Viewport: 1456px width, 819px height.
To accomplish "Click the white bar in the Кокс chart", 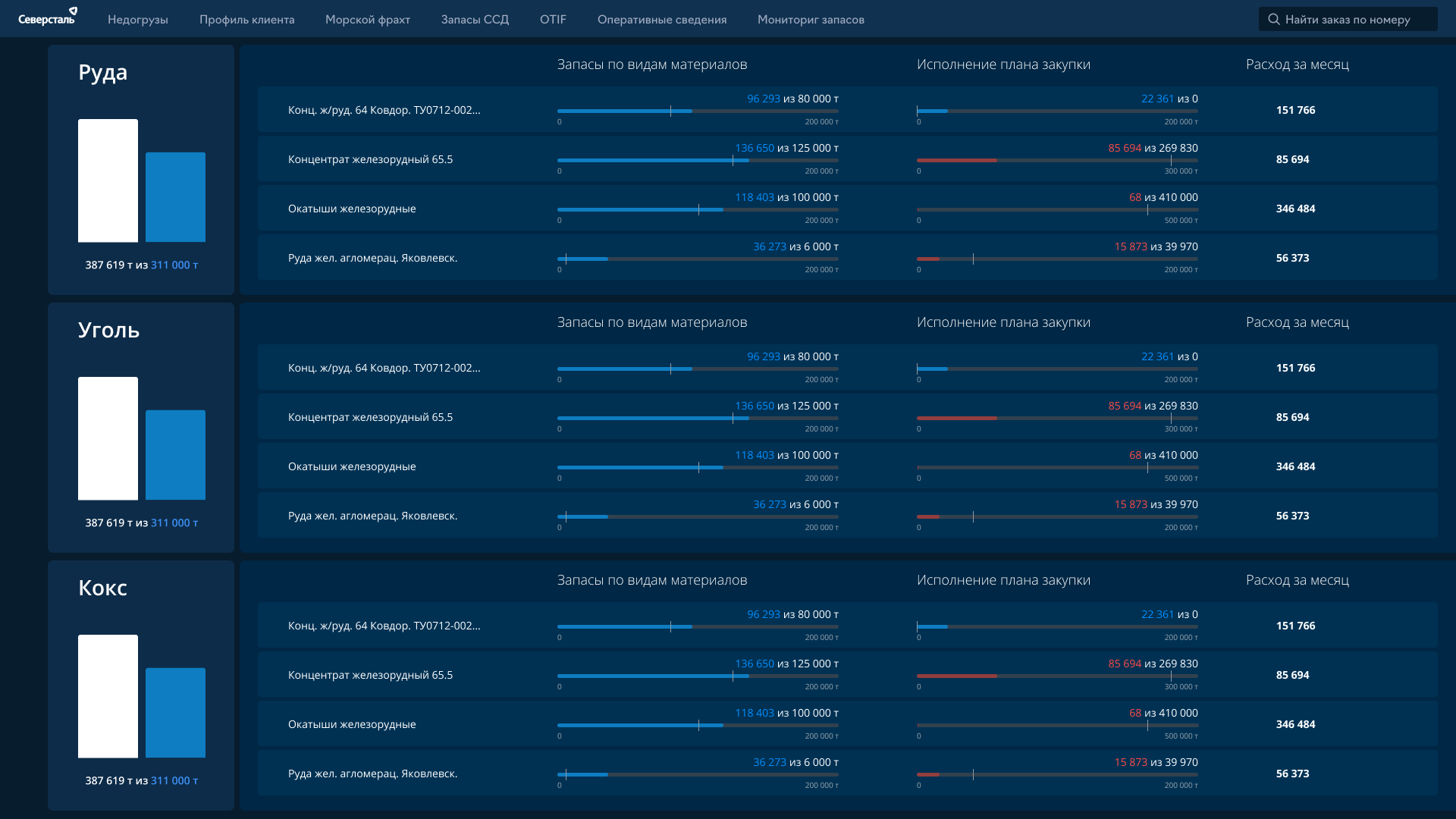I will [x=108, y=696].
